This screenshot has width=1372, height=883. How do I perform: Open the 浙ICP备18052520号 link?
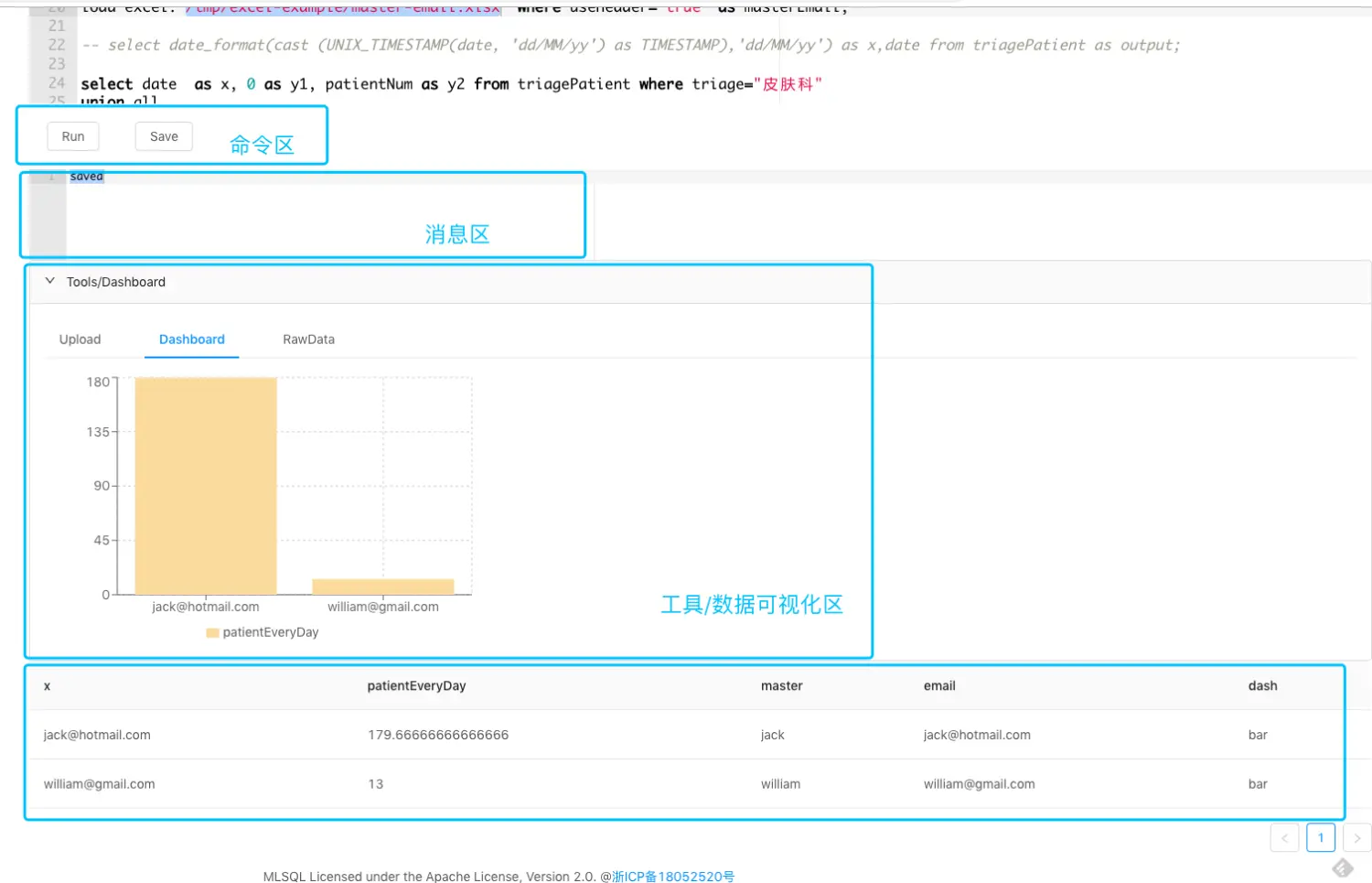673,877
